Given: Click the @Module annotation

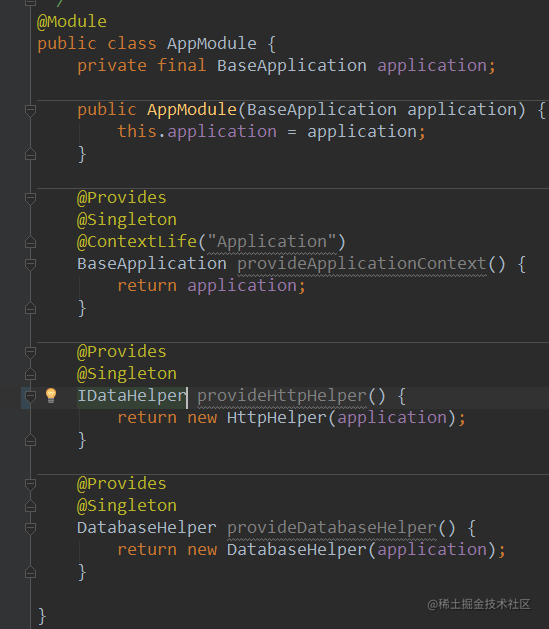Looking at the screenshot, I should (x=72, y=22).
